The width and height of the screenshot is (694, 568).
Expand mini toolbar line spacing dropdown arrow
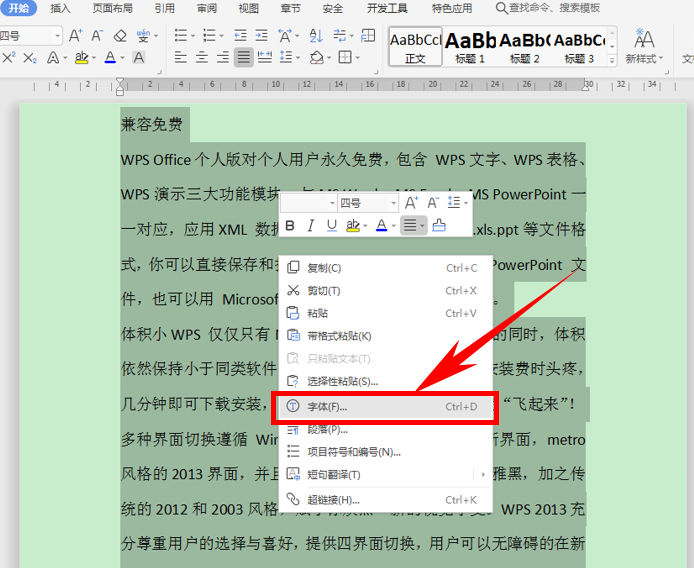tap(467, 203)
